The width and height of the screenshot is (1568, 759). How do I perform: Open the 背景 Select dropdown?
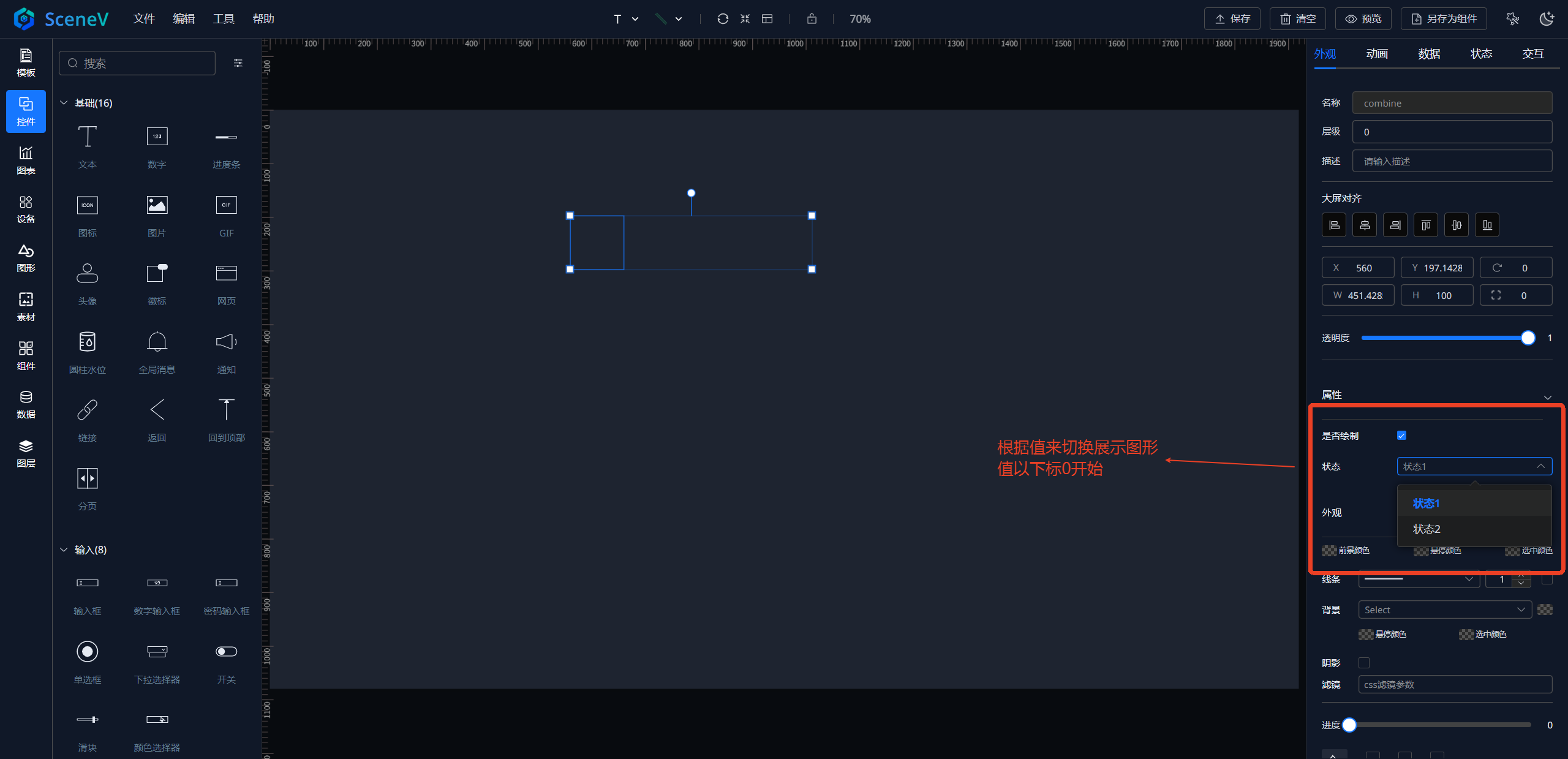pyautogui.click(x=1444, y=610)
